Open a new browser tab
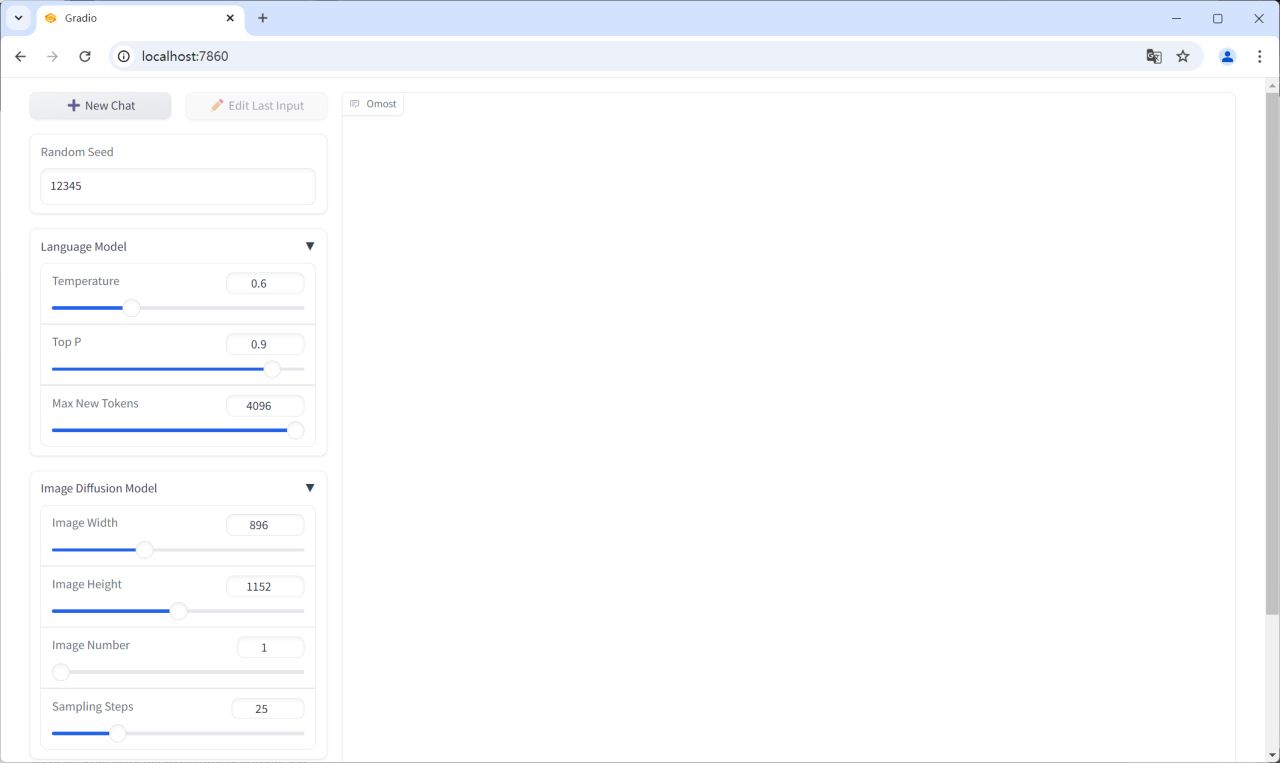The image size is (1280, 763). [x=263, y=18]
